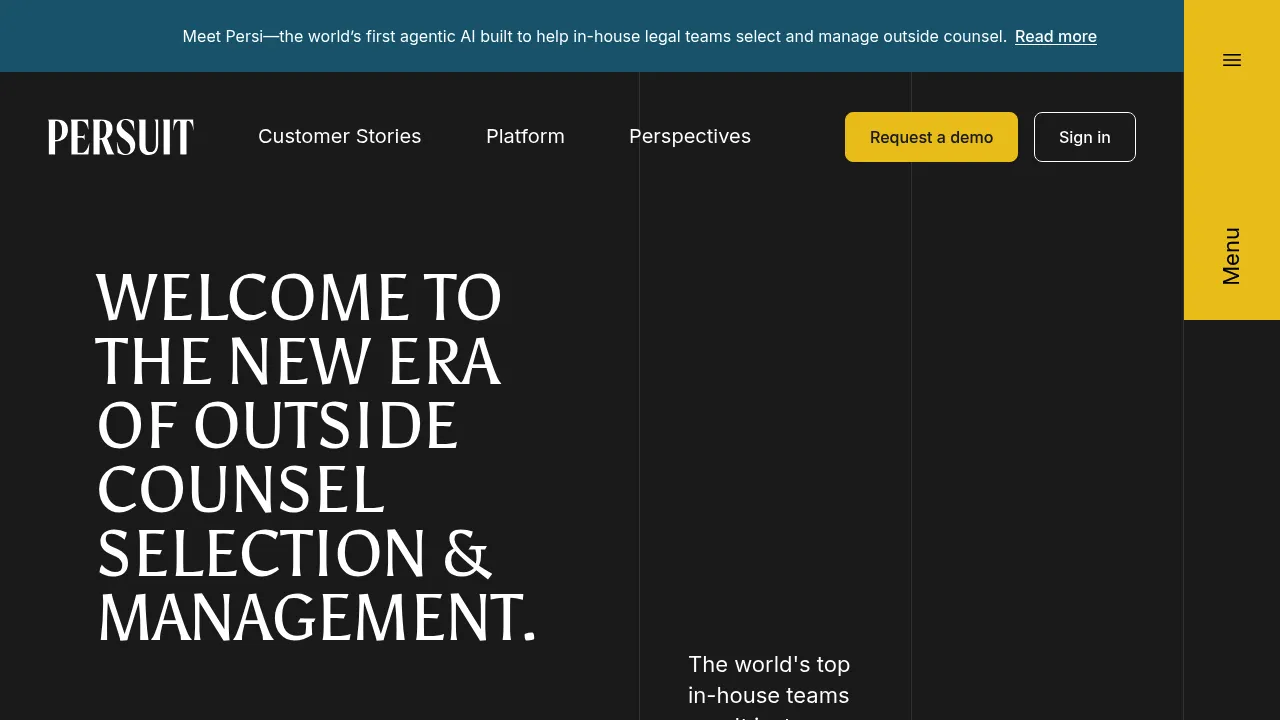Screen dimensions: 1280x720
Task: Click the Sign in button
Action: (x=1085, y=137)
